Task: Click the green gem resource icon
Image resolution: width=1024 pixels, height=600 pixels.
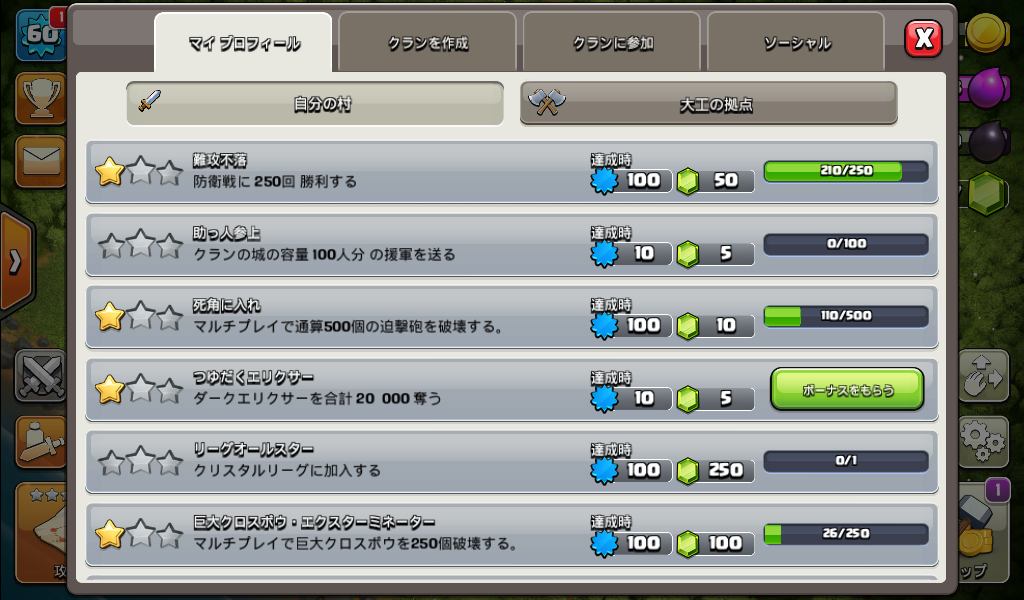Action: pos(987,193)
